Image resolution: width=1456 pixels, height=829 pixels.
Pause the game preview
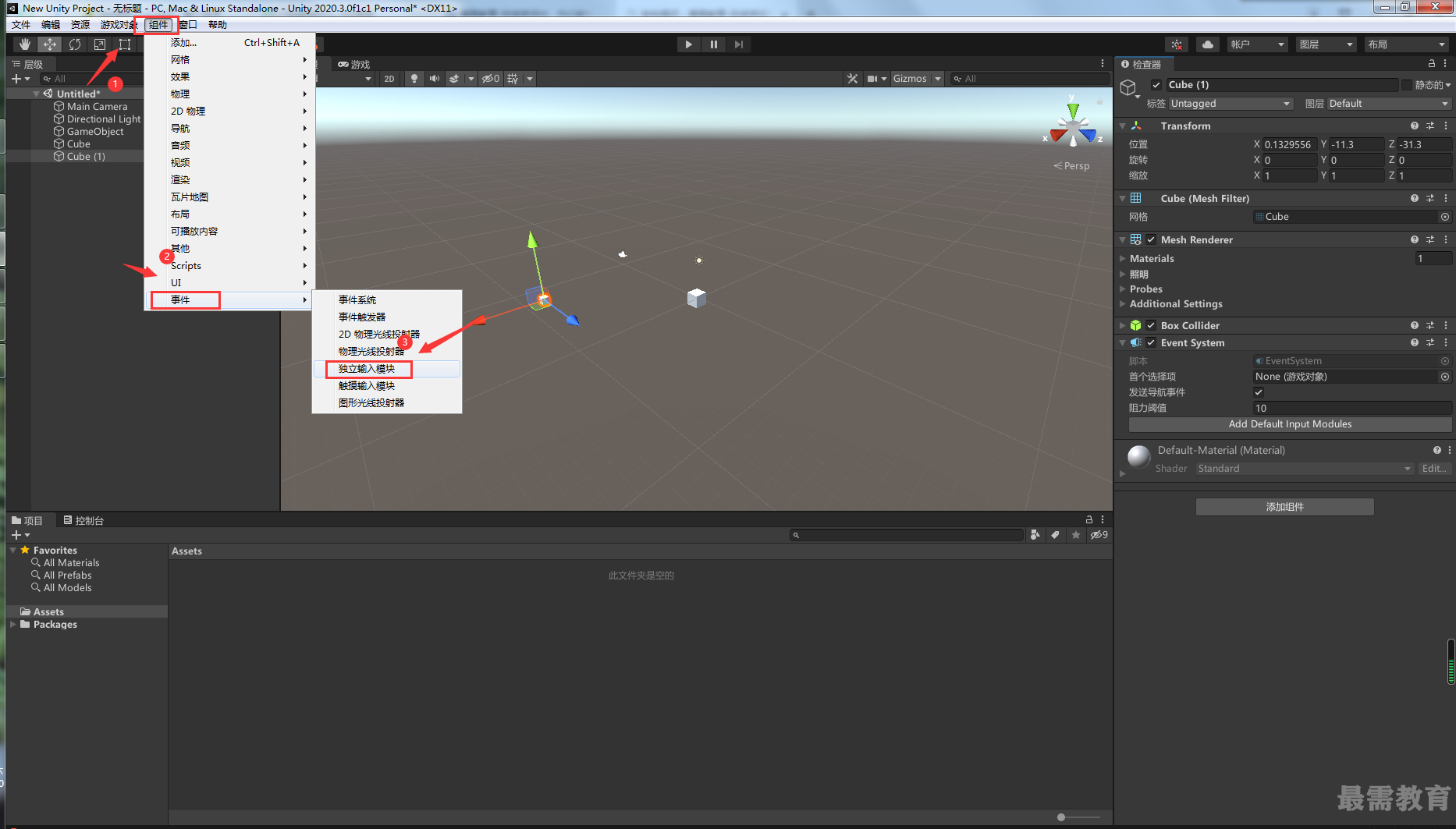coord(713,44)
